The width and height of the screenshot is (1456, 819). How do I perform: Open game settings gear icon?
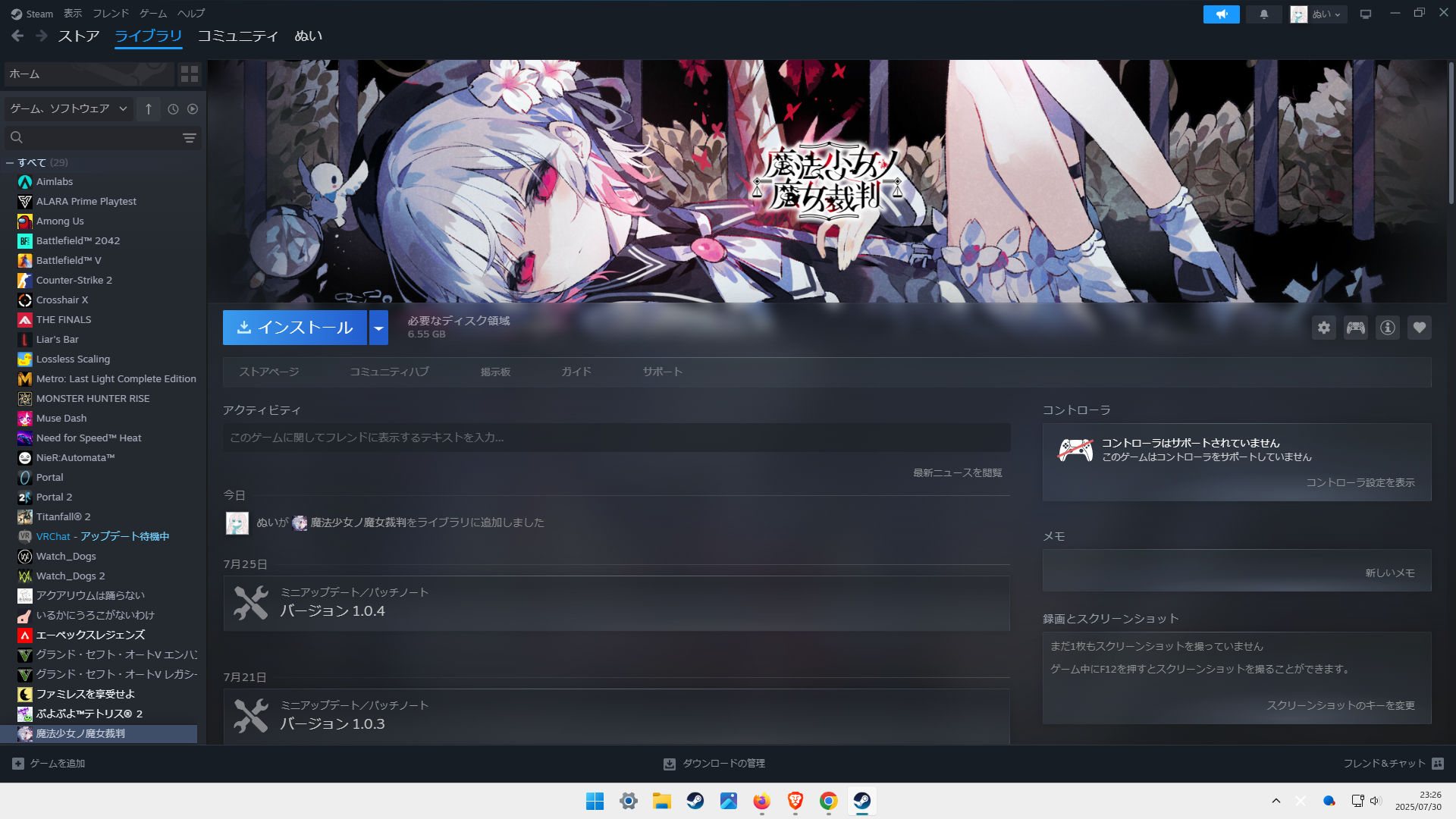coord(1324,328)
